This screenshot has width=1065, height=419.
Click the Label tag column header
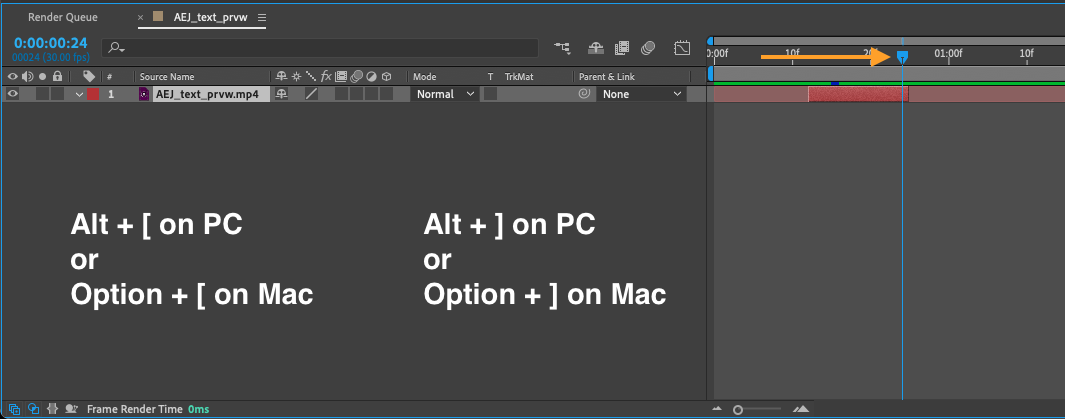(x=88, y=77)
